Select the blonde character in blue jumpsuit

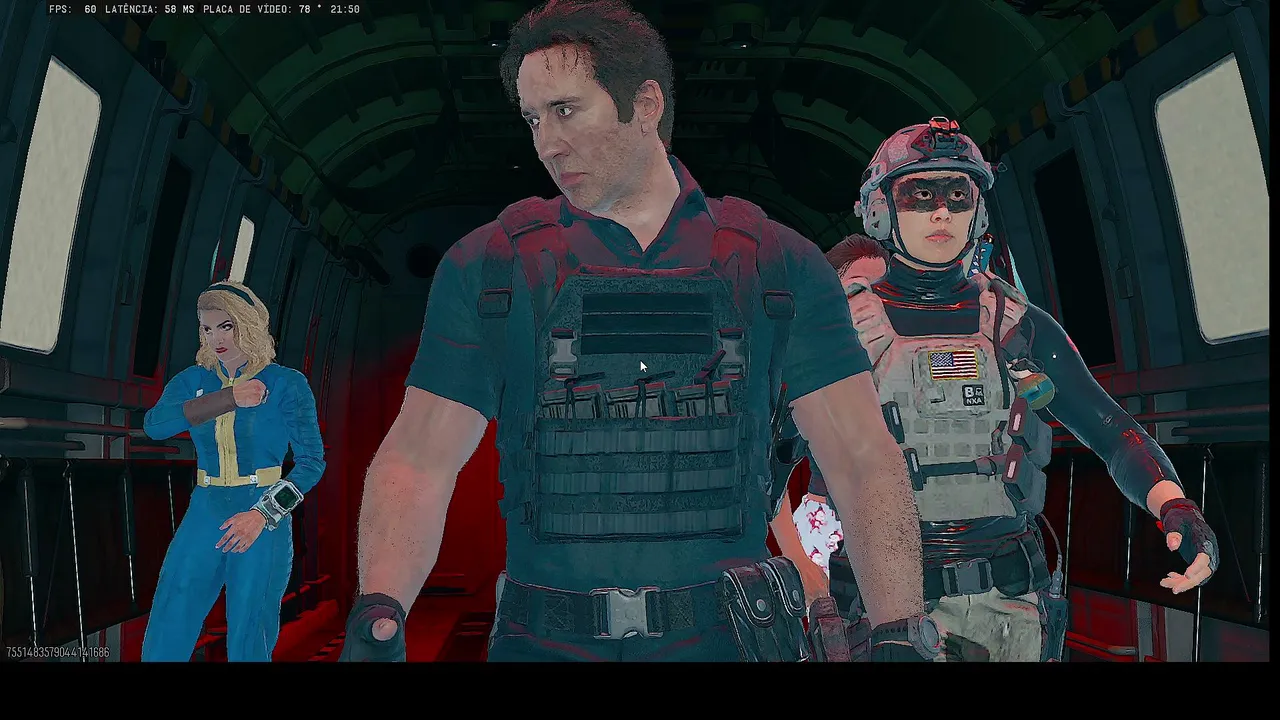click(235, 470)
